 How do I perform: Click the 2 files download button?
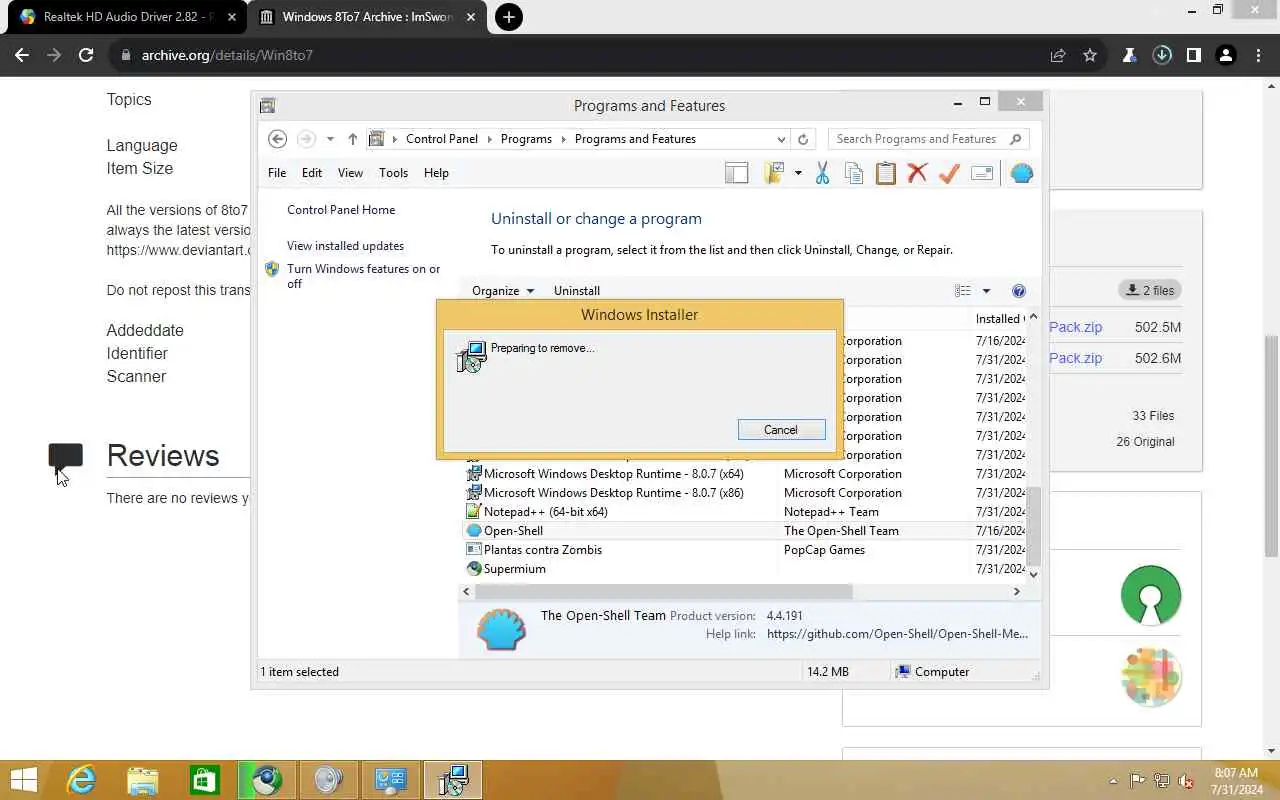(x=1150, y=290)
